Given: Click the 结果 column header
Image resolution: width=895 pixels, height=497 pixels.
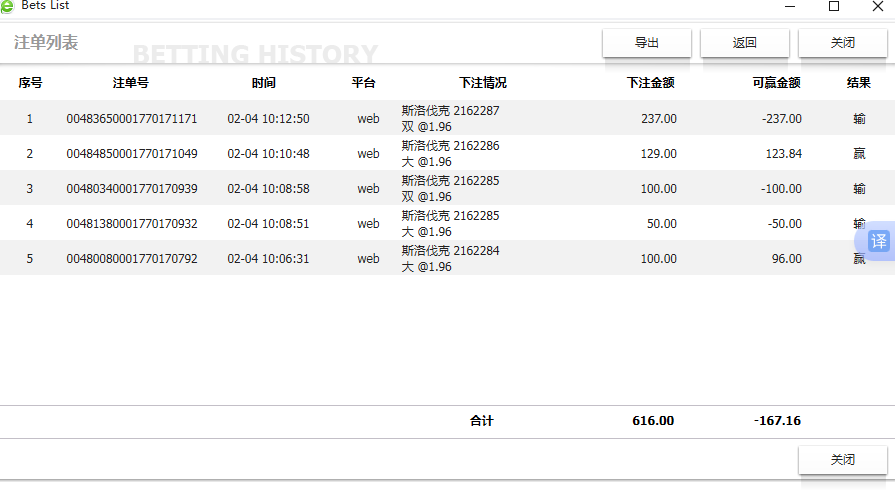Looking at the screenshot, I should click(x=858, y=83).
